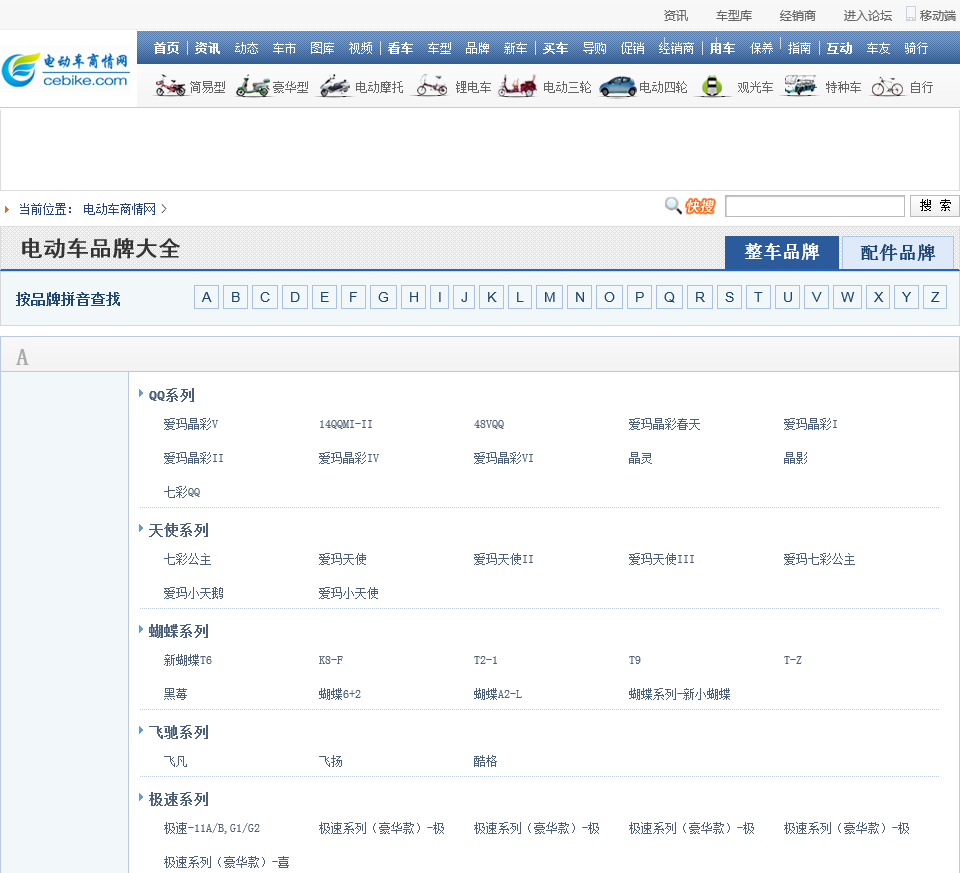Expand the 蝴蝶系列 arrow
The image size is (960, 873).
(x=141, y=629)
